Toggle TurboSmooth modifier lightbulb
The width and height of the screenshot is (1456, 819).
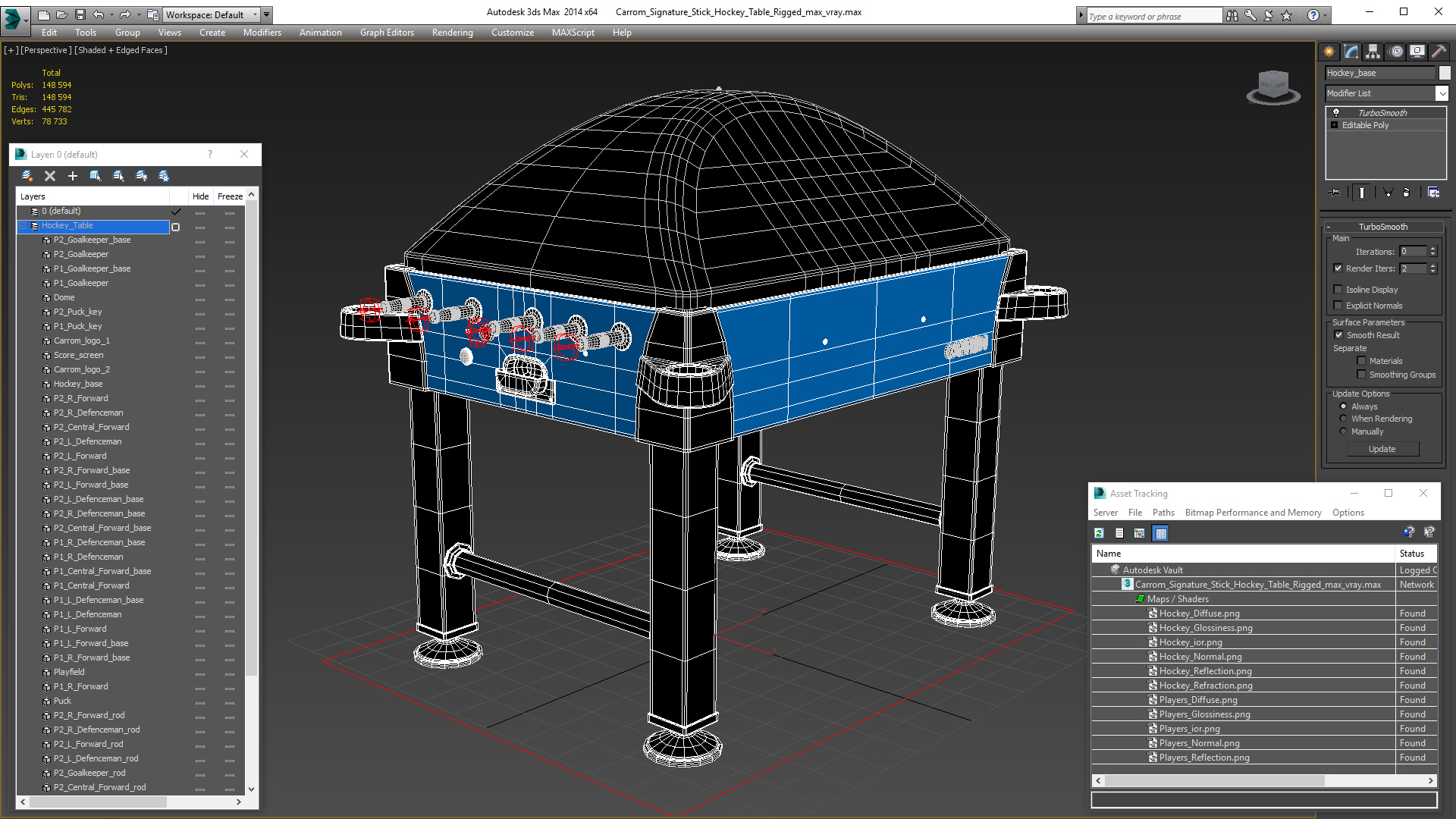point(1336,112)
